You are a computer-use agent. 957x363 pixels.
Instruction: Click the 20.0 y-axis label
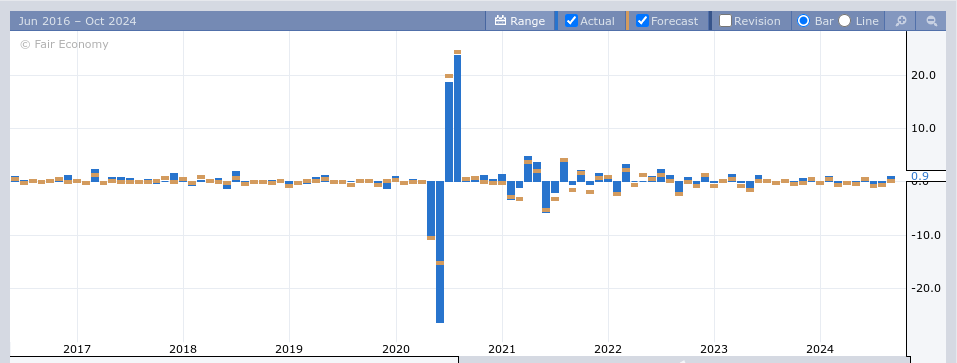tap(923, 75)
